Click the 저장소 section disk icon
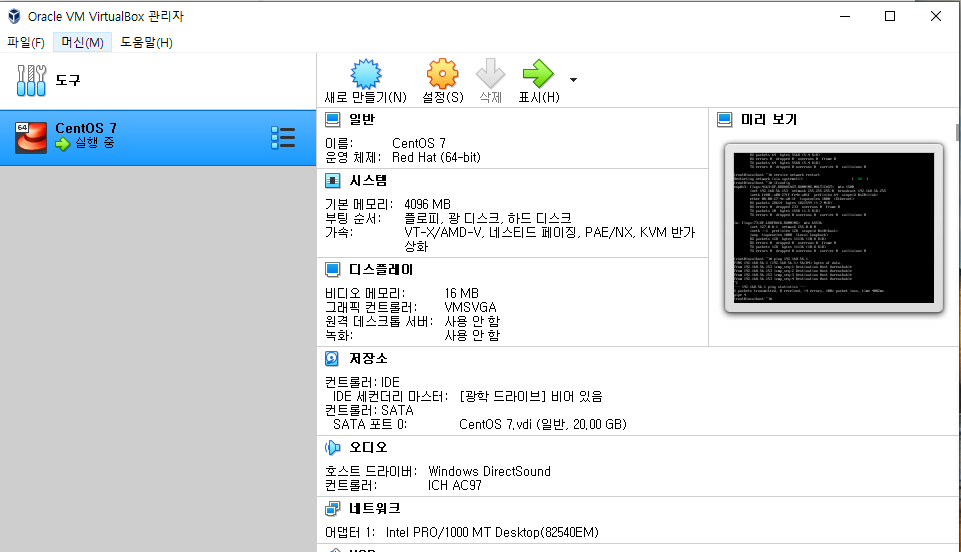Viewport: 961px width, 552px height. [x=332, y=358]
